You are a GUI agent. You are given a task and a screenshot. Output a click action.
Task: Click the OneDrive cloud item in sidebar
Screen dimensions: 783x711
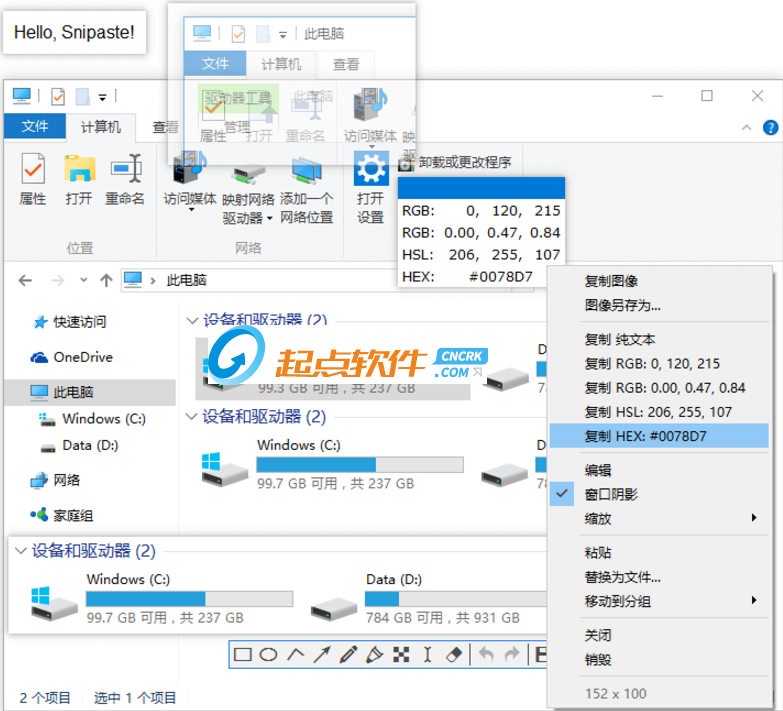click(x=71, y=357)
